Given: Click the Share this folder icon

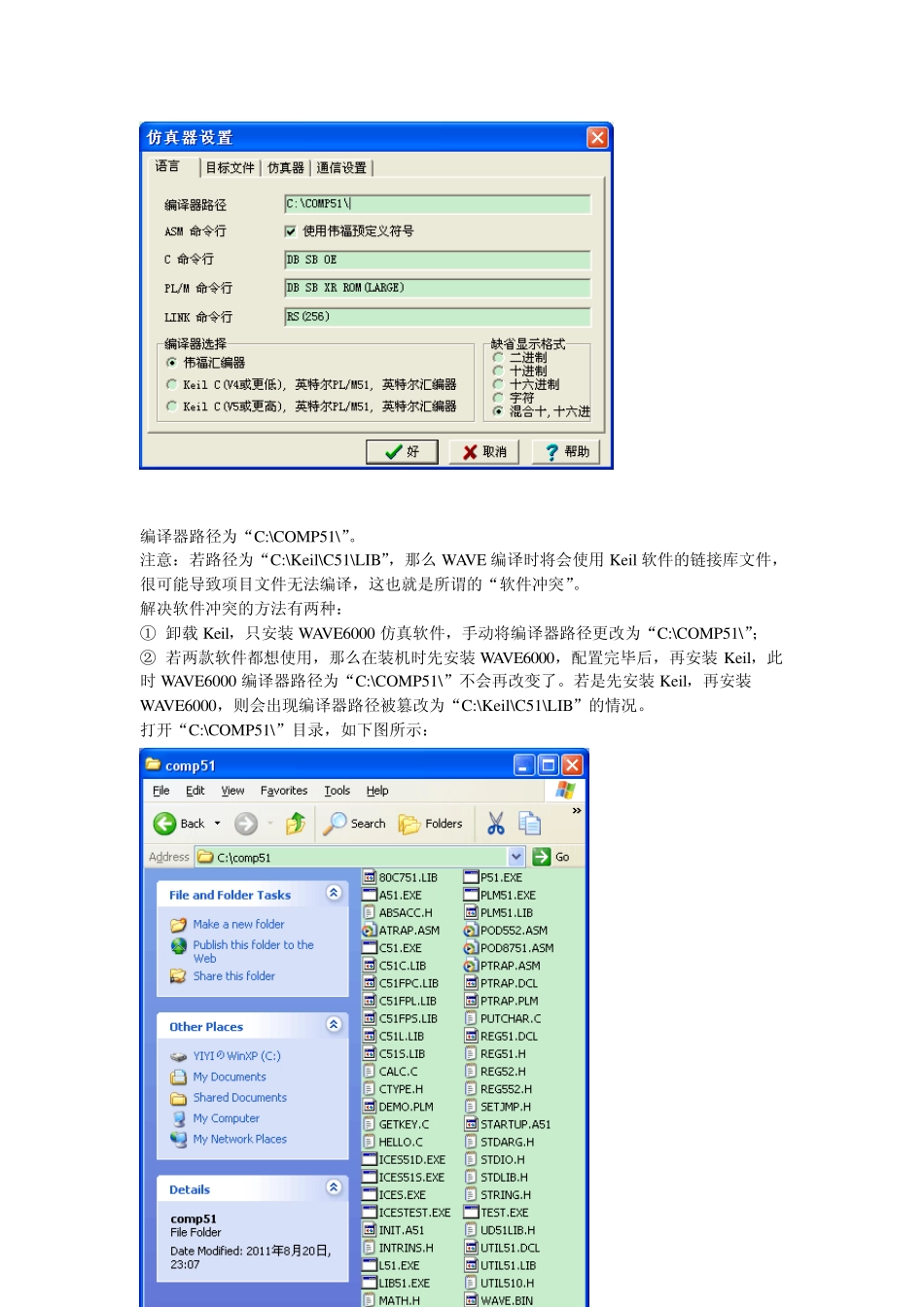Looking at the screenshot, I should point(178,976).
